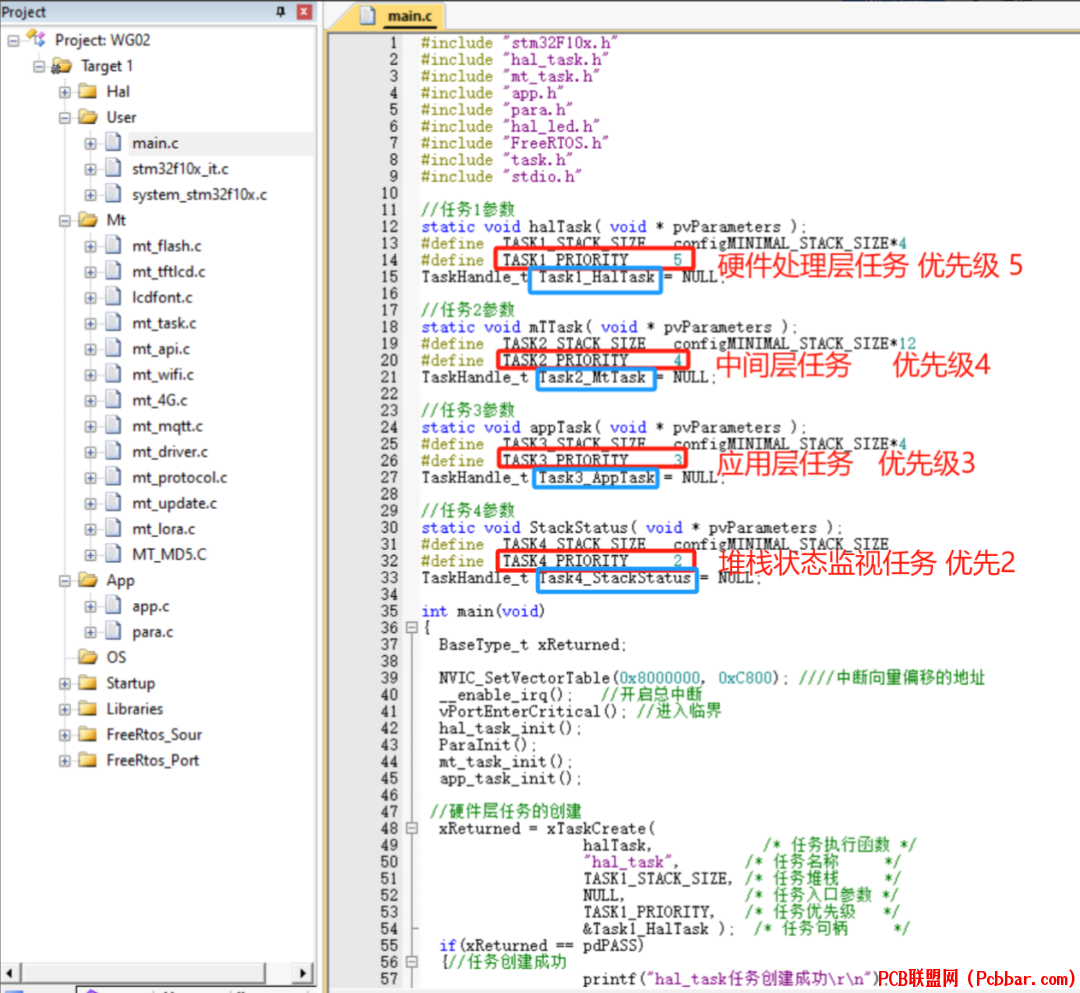Viewport: 1080px width, 993px height.
Task: Click the main.c tab file icon
Action: click(x=368, y=15)
